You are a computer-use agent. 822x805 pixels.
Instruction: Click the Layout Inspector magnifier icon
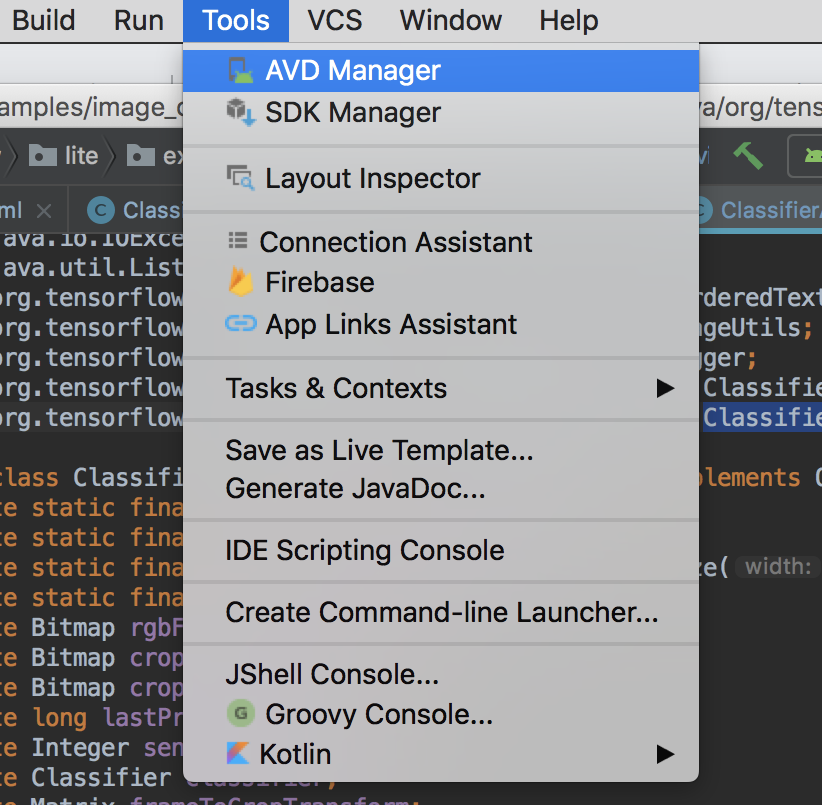coord(240,178)
